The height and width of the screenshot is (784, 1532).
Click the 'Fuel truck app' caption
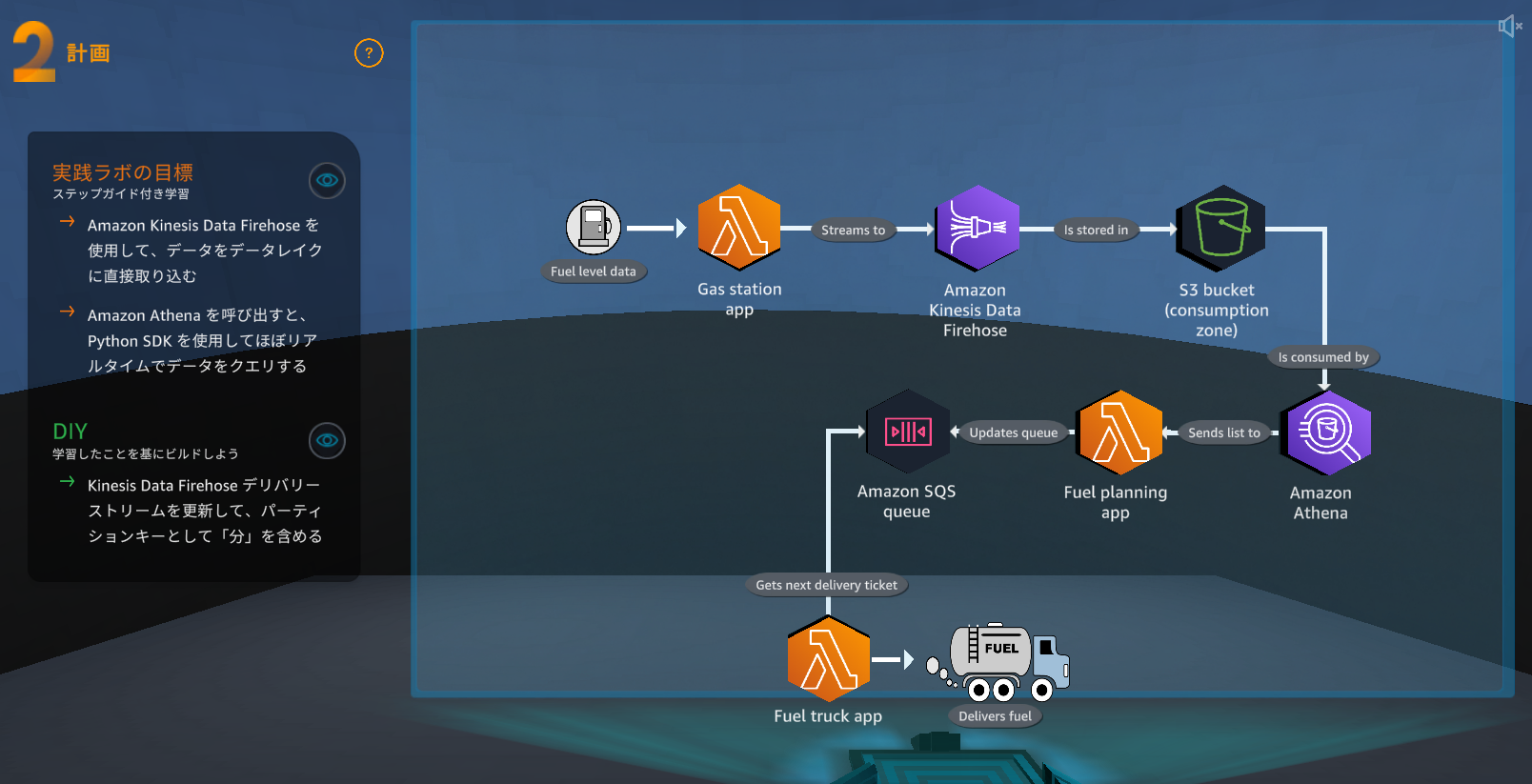click(x=828, y=716)
